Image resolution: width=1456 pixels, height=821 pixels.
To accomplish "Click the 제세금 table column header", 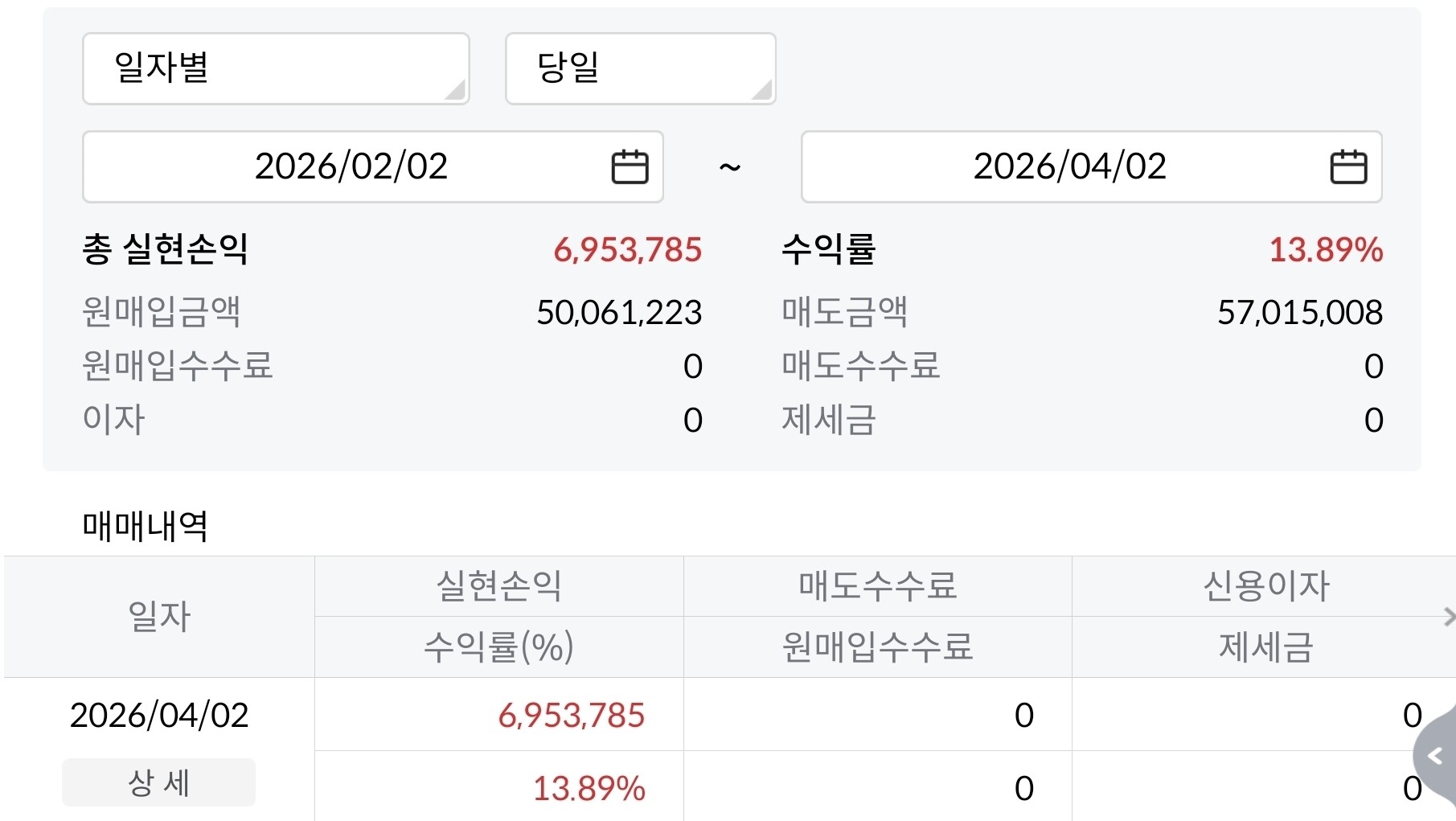I will point(1265,647).
